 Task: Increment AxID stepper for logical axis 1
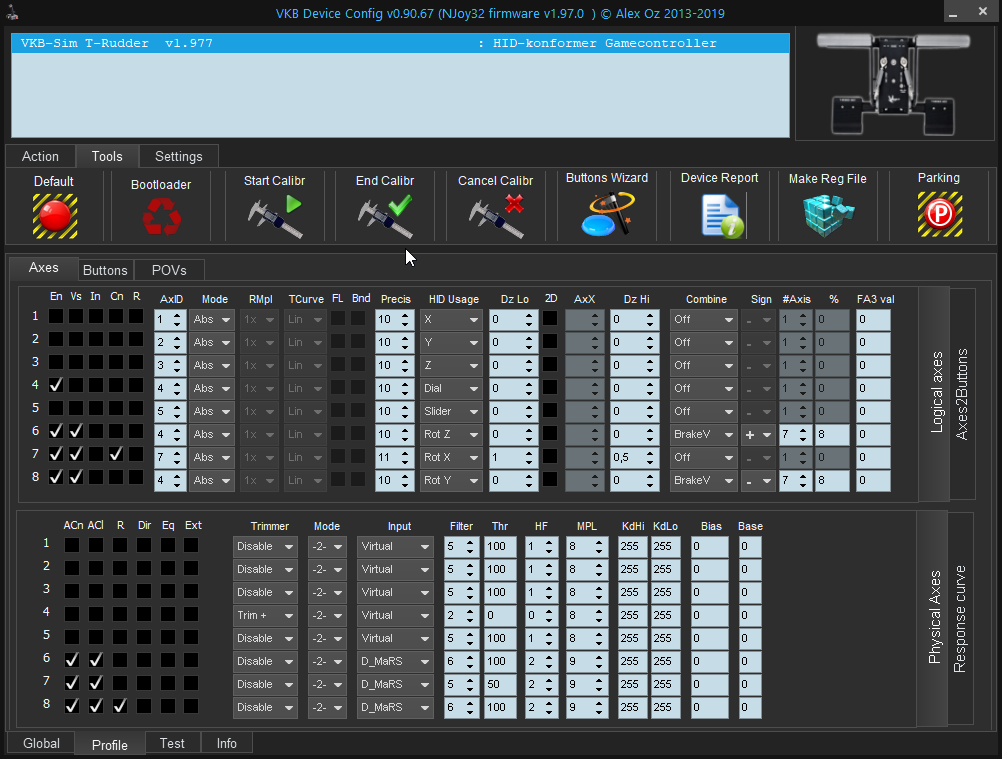pos(177,315)
